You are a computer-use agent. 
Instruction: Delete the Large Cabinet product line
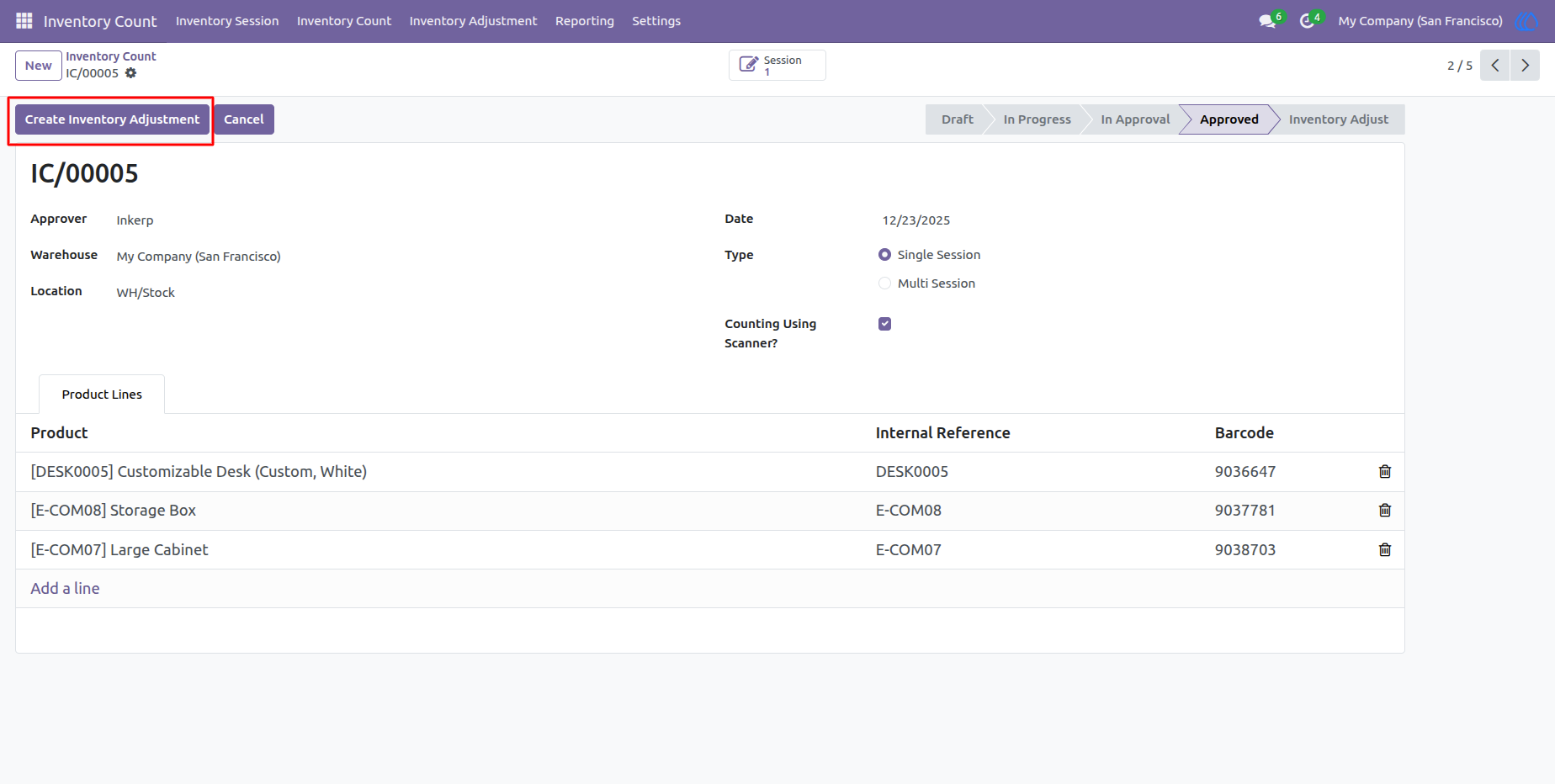1384,550
